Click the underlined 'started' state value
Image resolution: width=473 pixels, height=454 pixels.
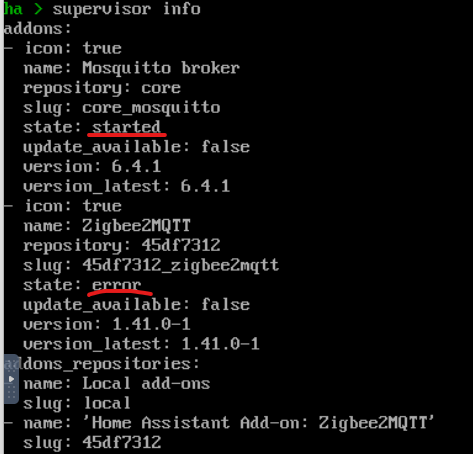[x=126, y=127]
